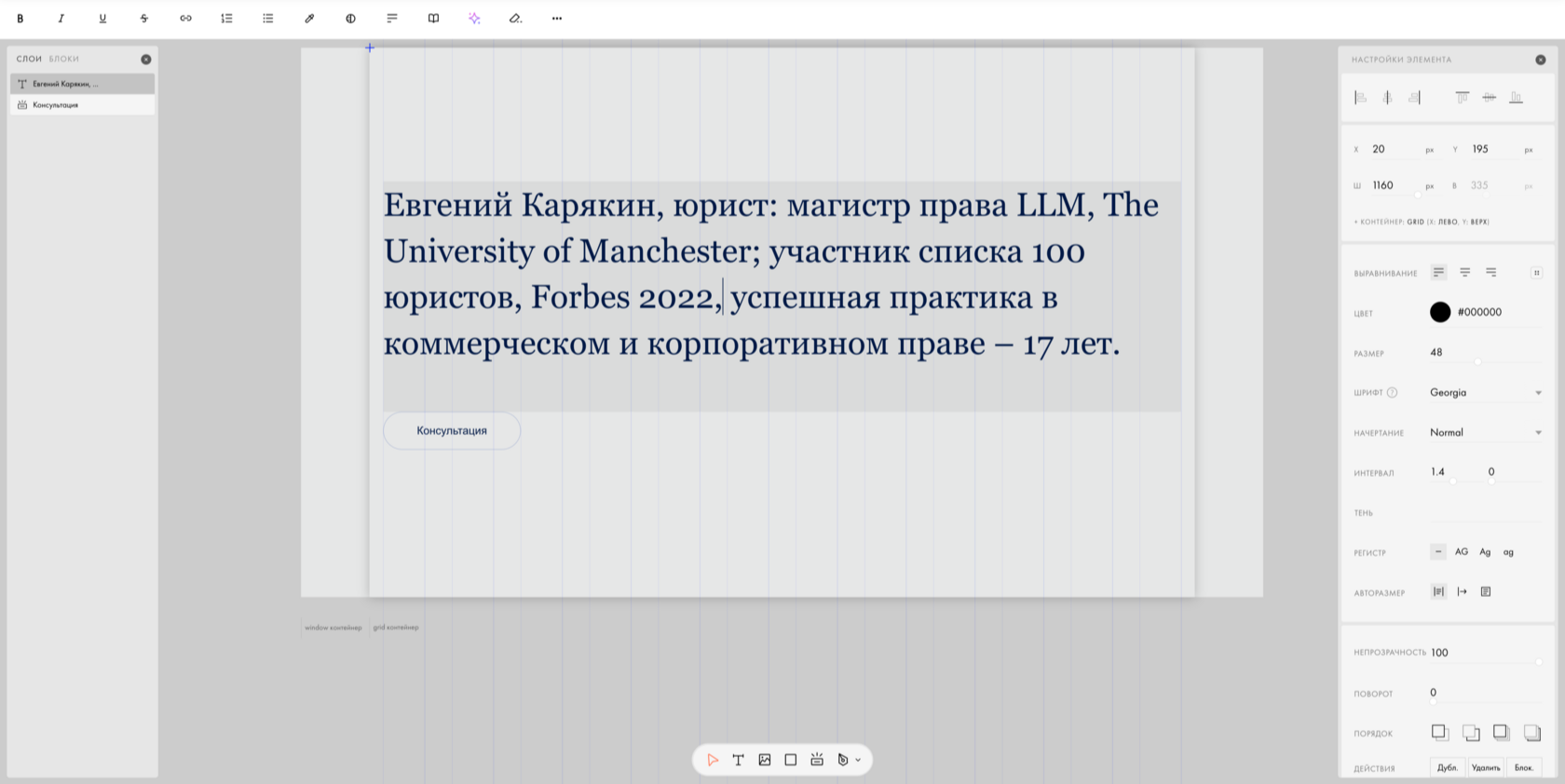Adjust the rotation slider handle
This screenshot has width=1565, height=784.
pos(1433,702)
